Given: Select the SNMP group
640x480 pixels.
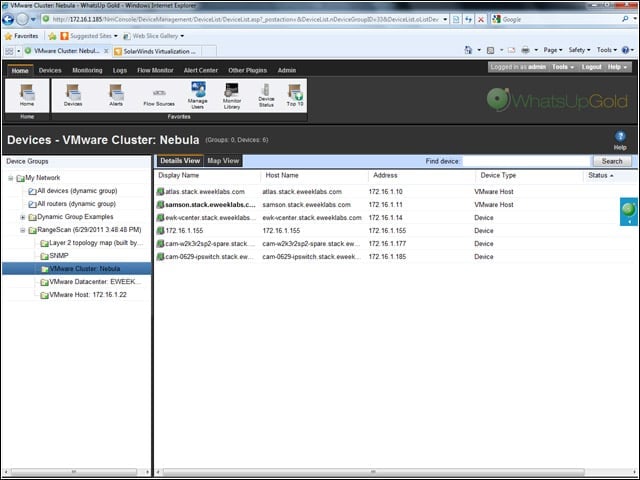Looking at the screenshot, I should click(59, 256).
